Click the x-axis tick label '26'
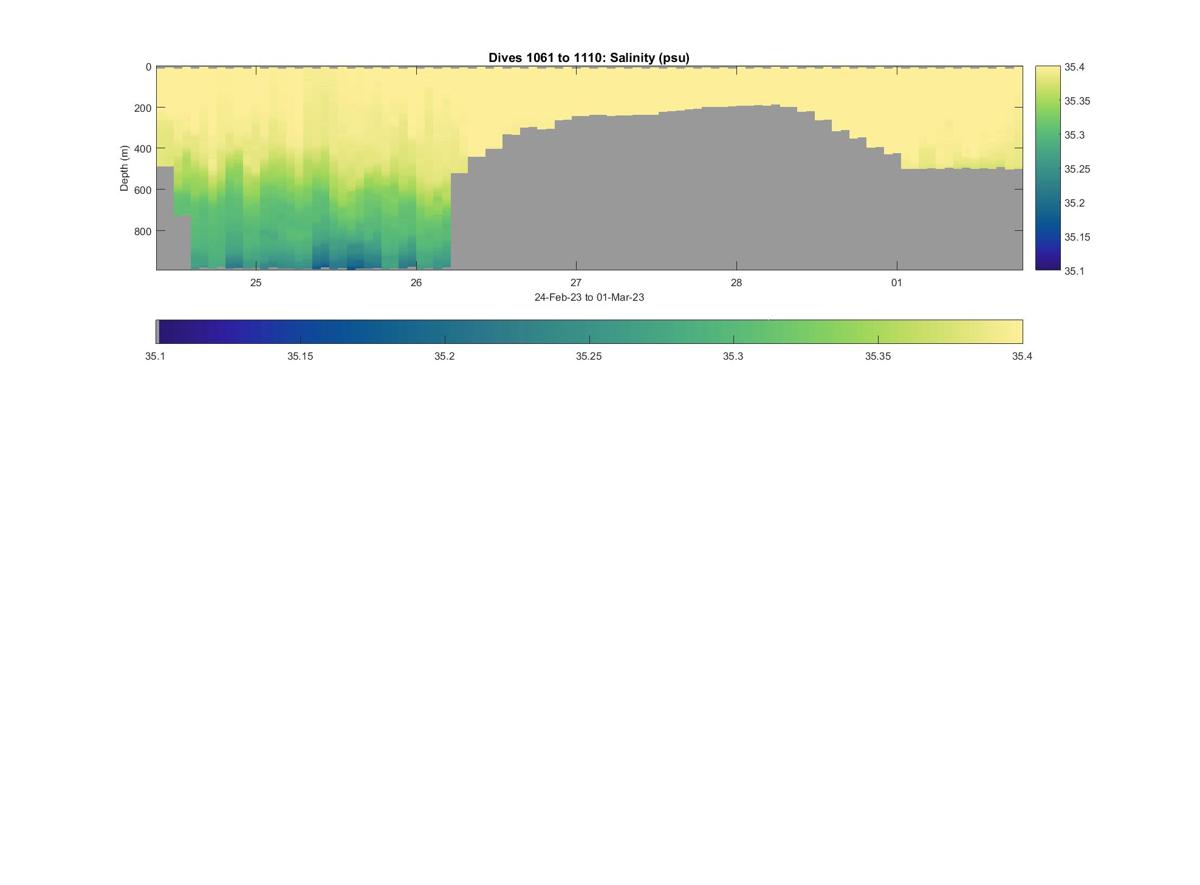 click(x=416, y=283)
